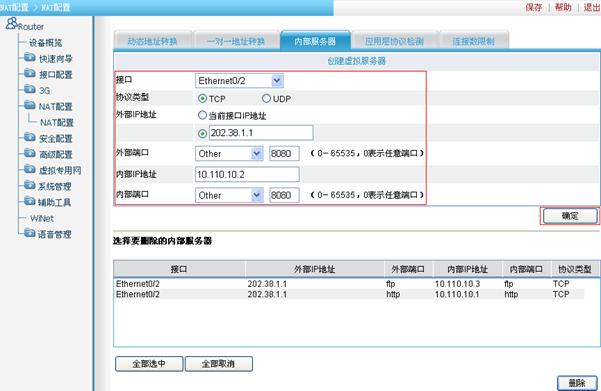The image size is (601, 391).
Task: Click the 内部端口 8080 number field
Action: pyautogui.click(x=284, y=195)
